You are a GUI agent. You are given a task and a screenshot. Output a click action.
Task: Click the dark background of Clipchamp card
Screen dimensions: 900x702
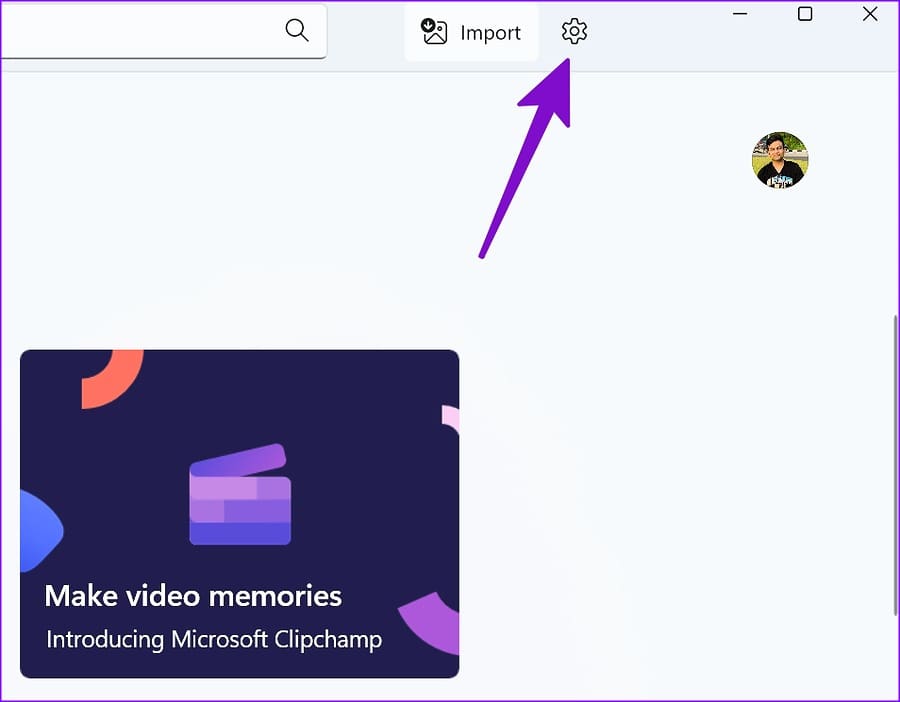click(x=344, y=402)
